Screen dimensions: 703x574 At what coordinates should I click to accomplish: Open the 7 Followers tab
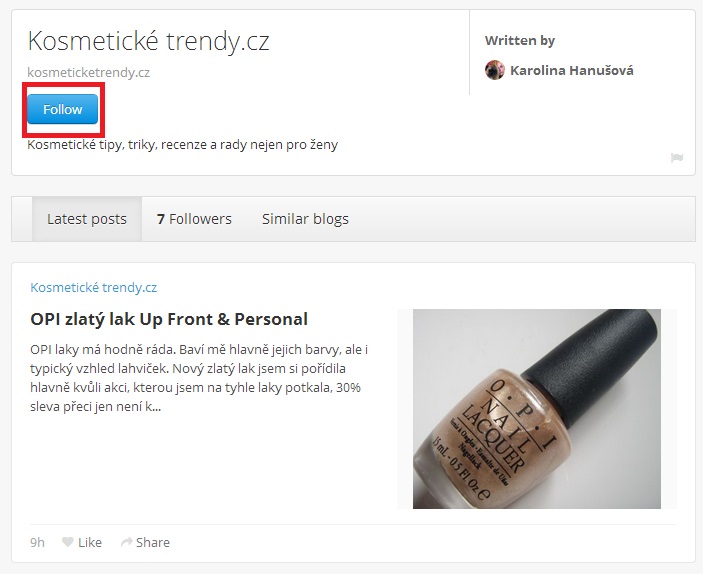[194, 219]
